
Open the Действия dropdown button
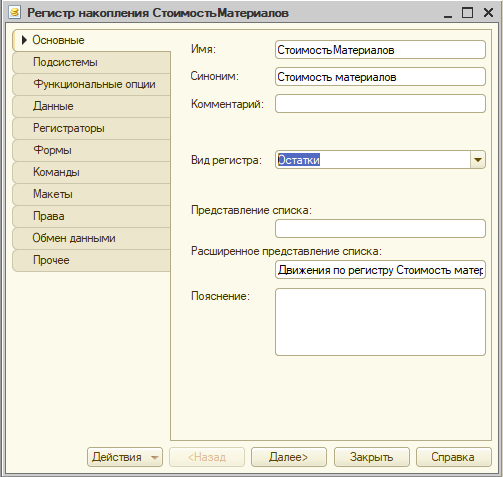(125, 457)
